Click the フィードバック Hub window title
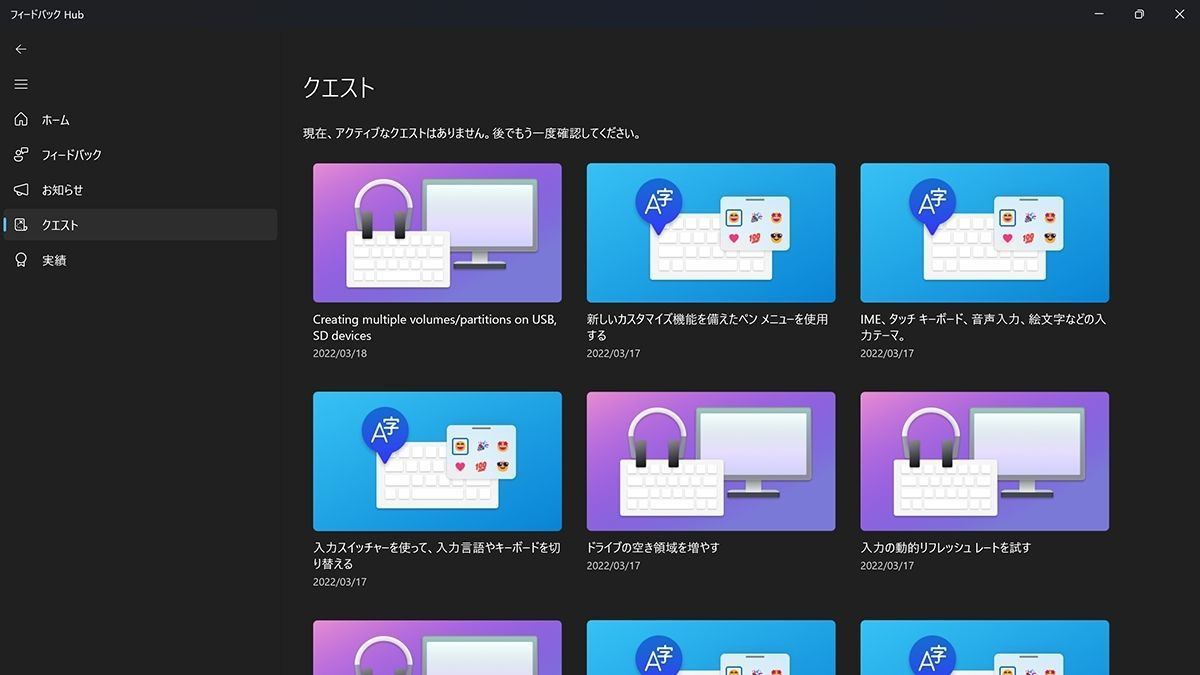The height and width of the screenshot is (675, 1200). [47, 15]
